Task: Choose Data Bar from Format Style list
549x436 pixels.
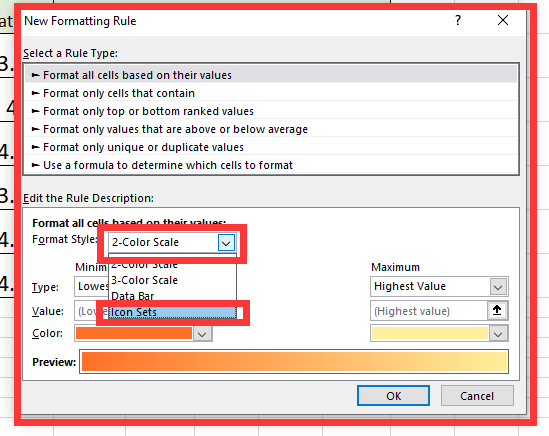Action: [x=172, y=296]
